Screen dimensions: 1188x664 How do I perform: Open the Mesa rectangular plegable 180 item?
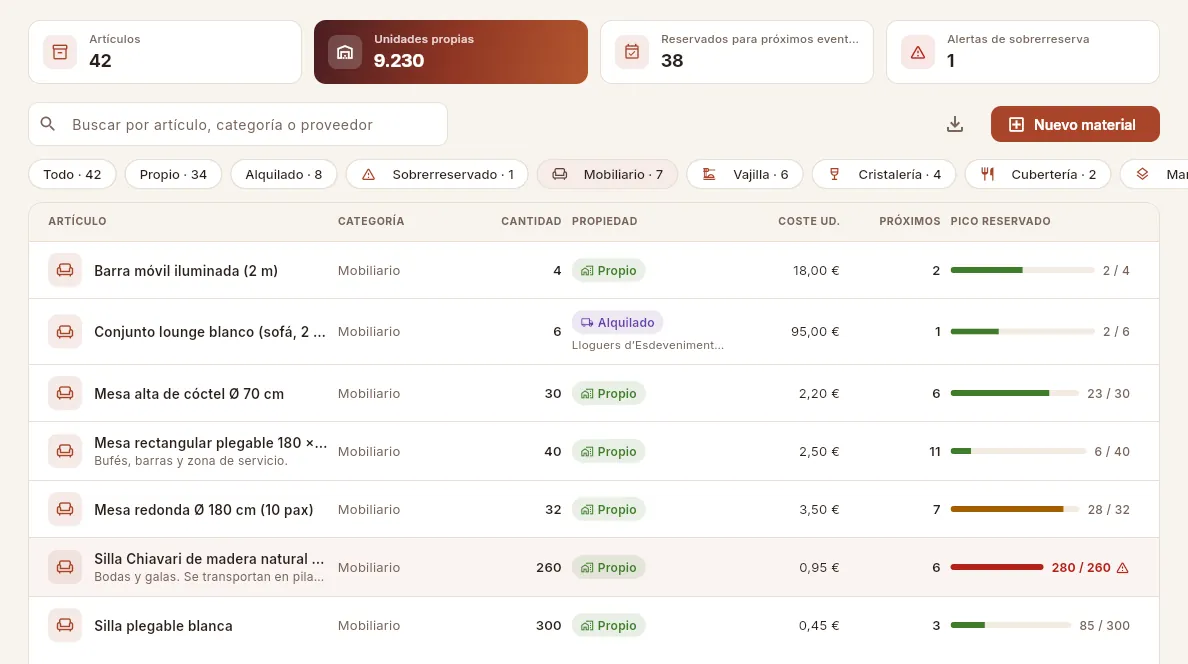(x=211, y=443)
